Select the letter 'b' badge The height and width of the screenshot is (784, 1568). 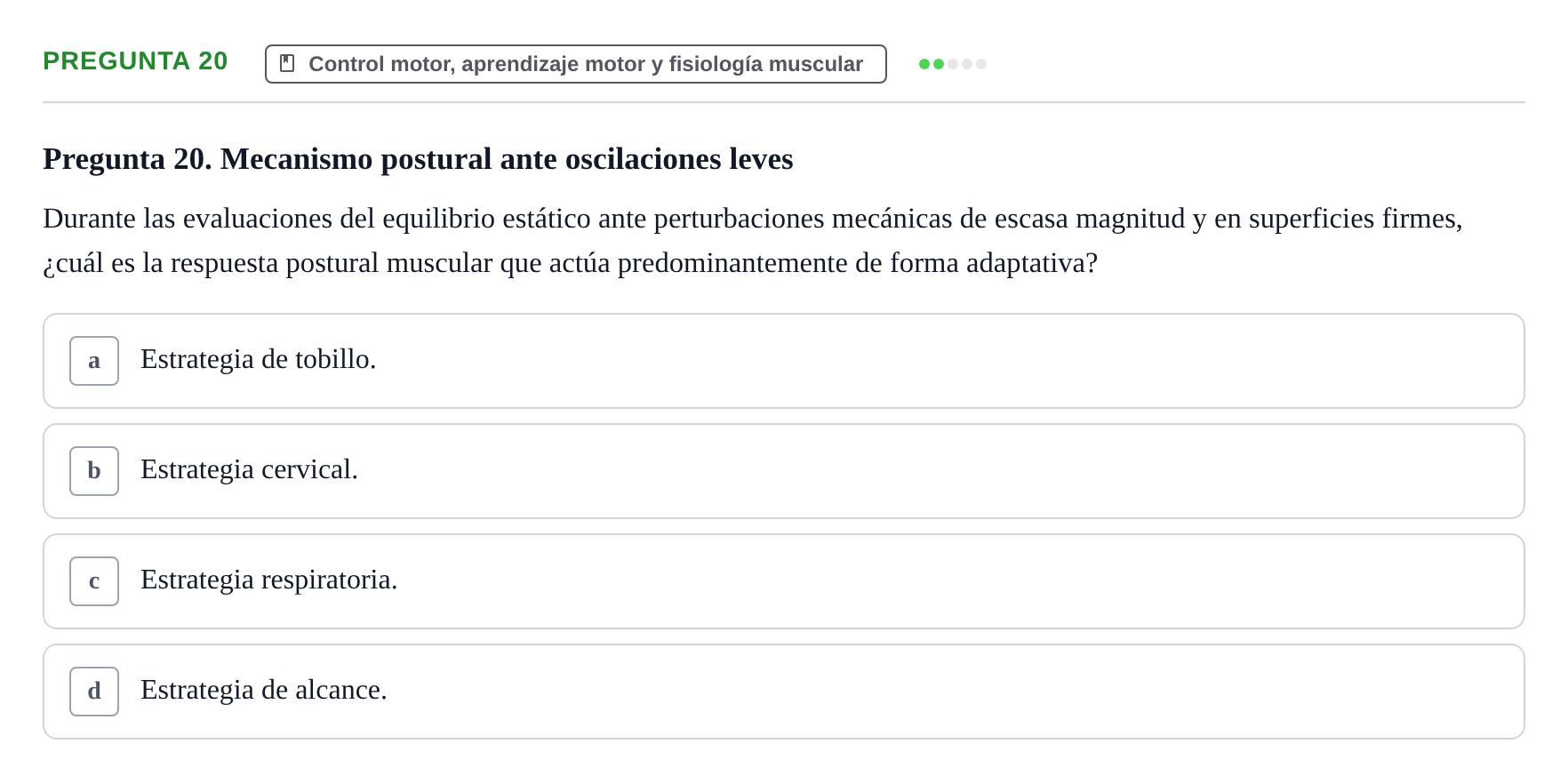(94, 471)
